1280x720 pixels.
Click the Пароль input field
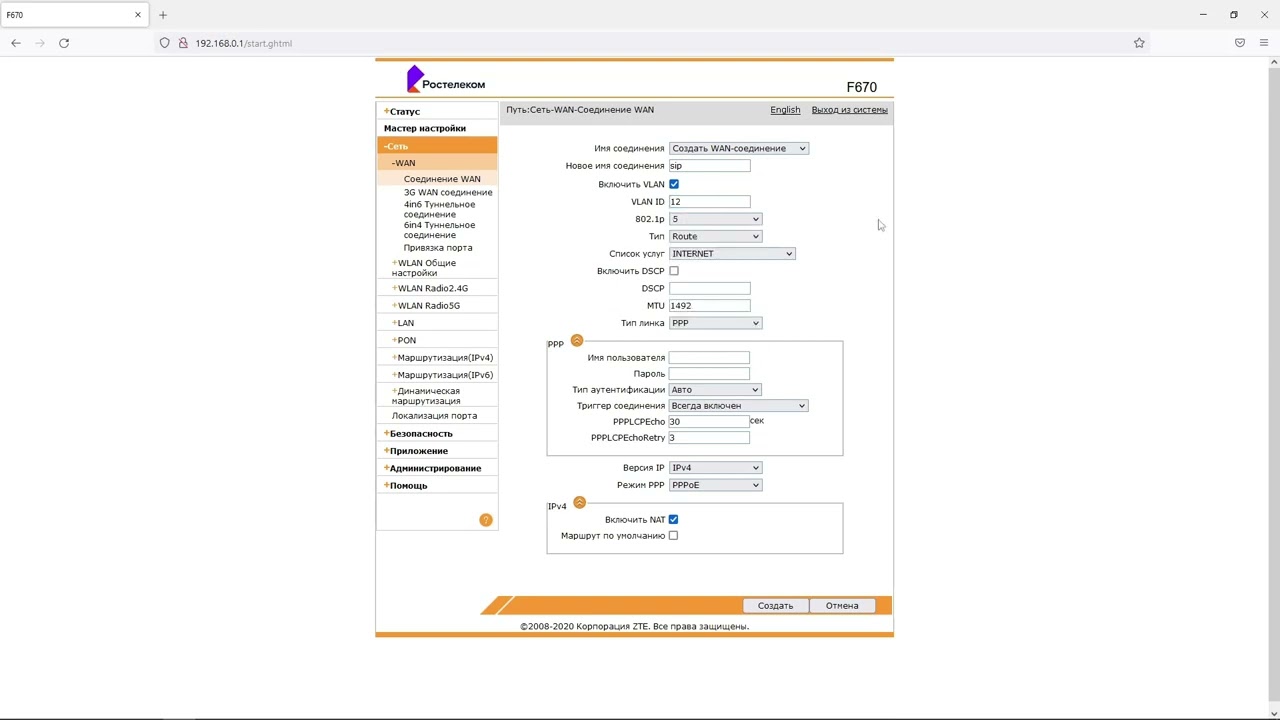tap(709, 374)
